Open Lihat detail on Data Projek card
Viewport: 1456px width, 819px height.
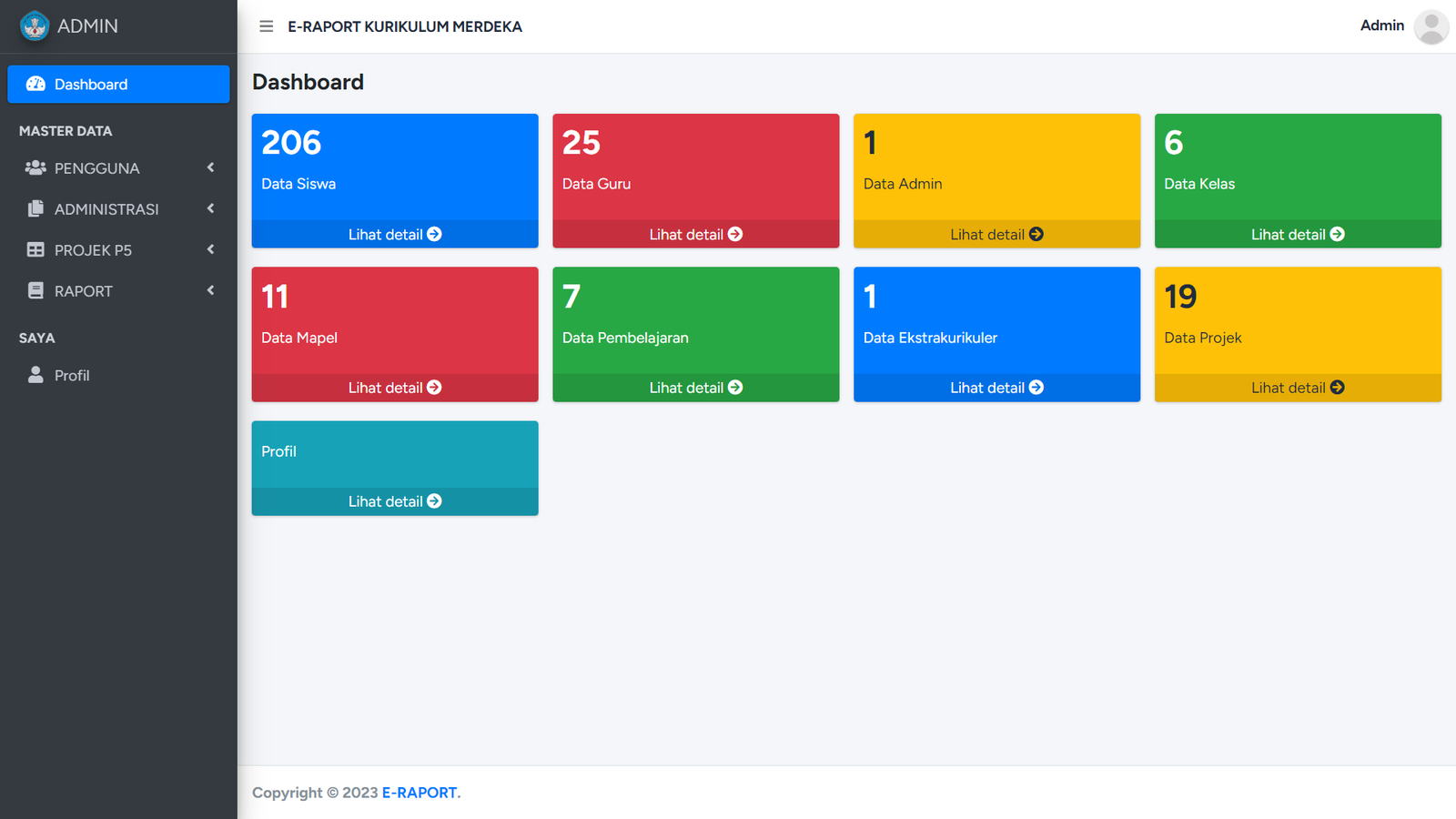coord(1297,388)
